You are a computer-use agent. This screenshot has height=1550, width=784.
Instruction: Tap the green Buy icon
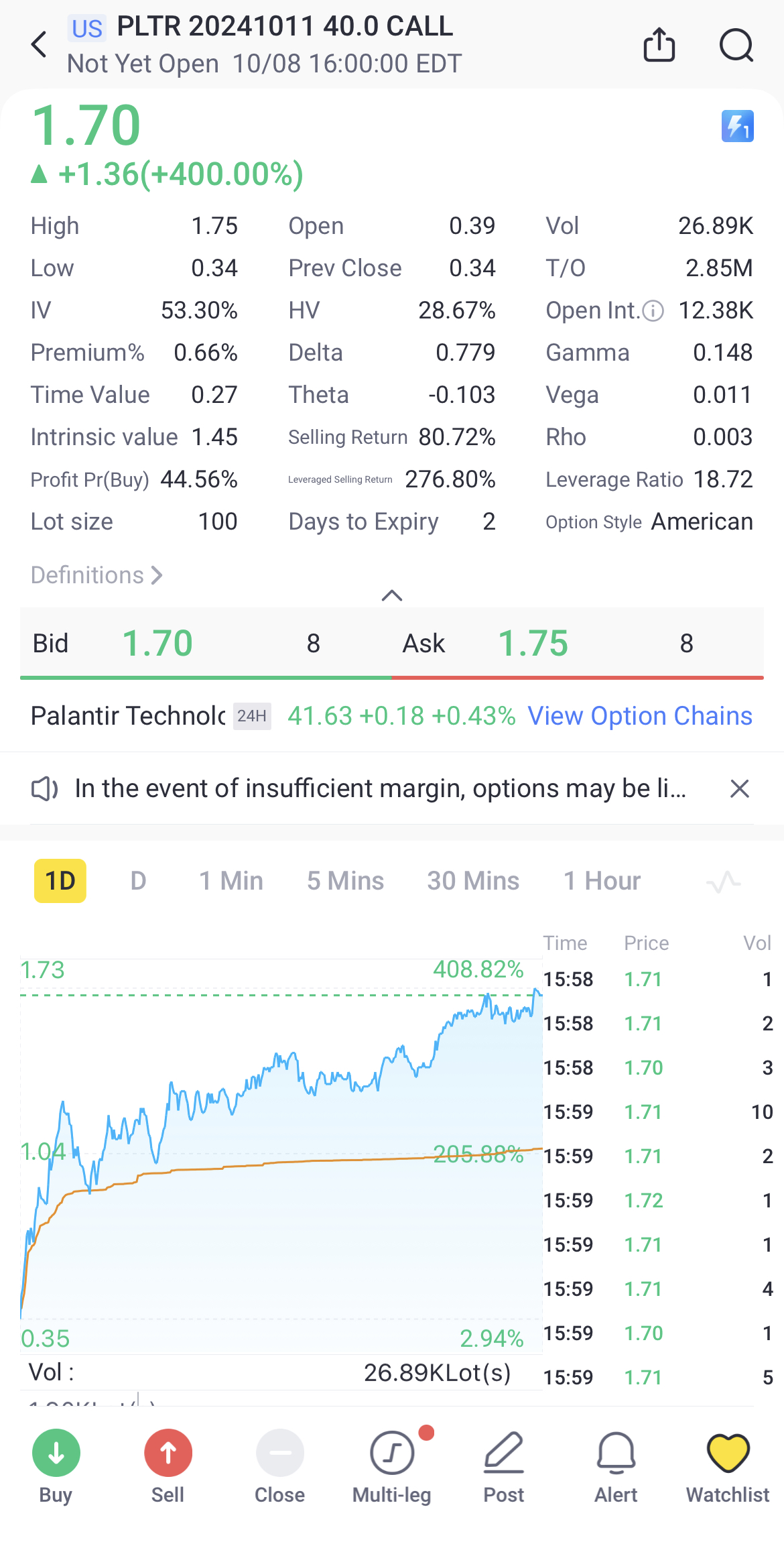(56, 1453)
